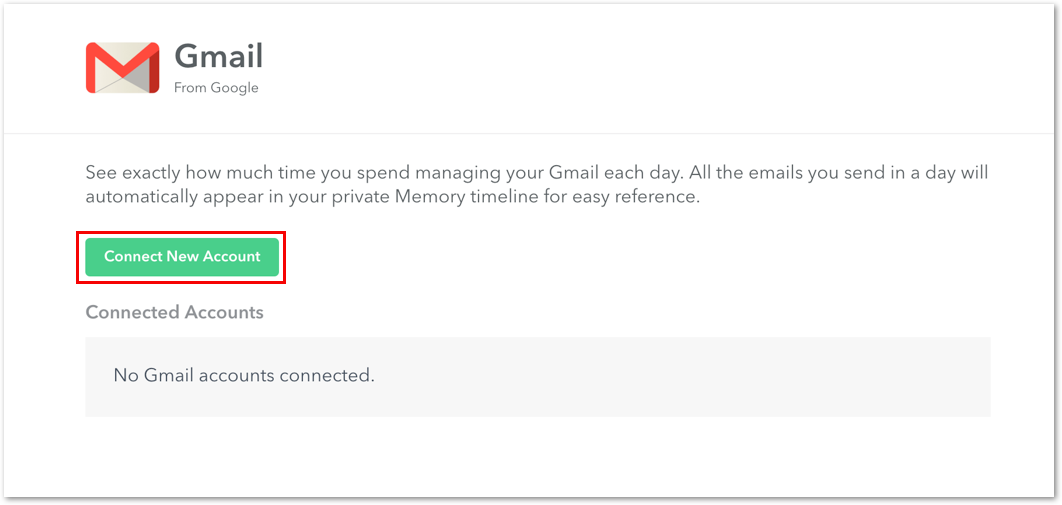Click the empty gray connected accounts panel
Image resolution: width=1062 pixels, height=505 pixels.
[x=538, y=376]
